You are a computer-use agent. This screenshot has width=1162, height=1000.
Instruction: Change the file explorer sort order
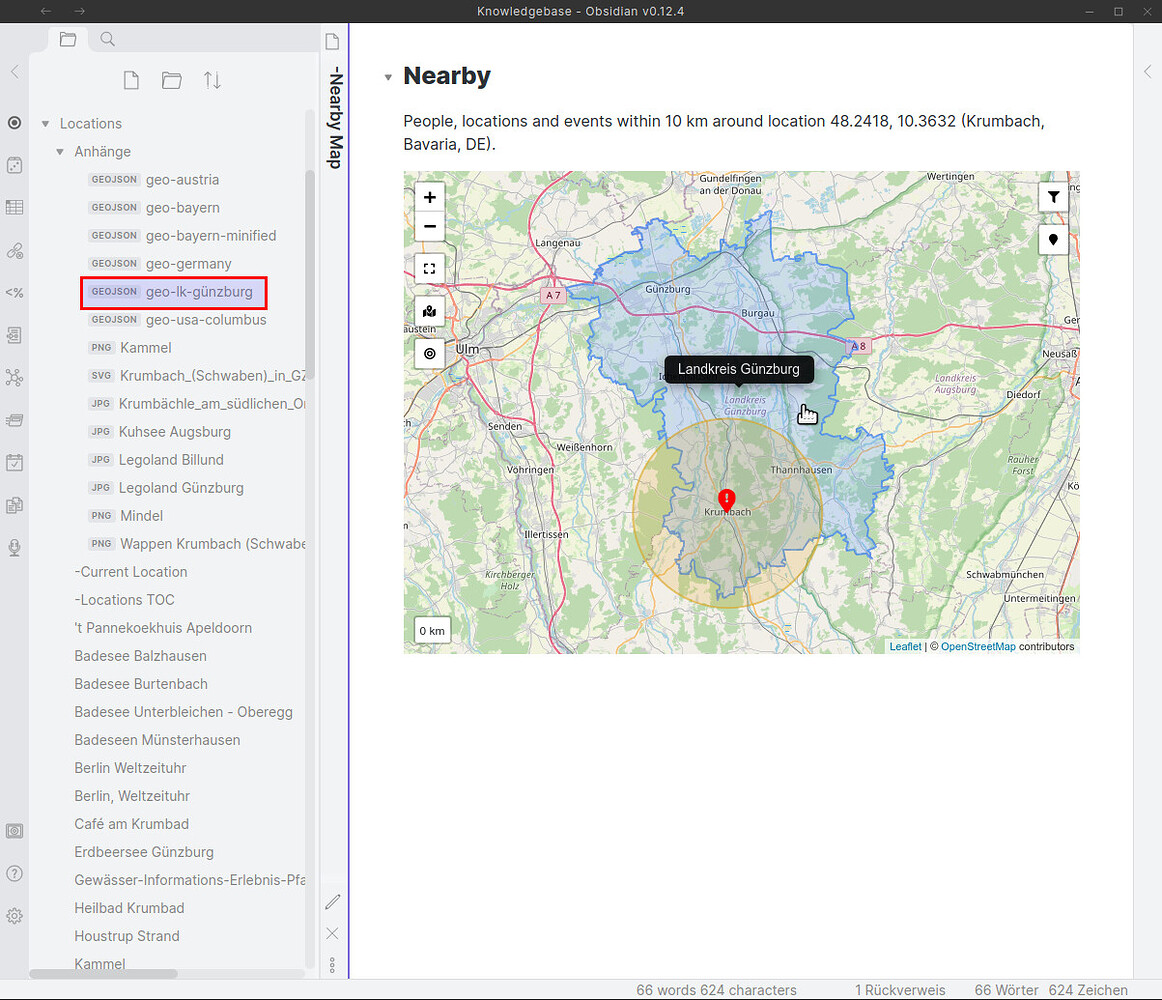212,80
